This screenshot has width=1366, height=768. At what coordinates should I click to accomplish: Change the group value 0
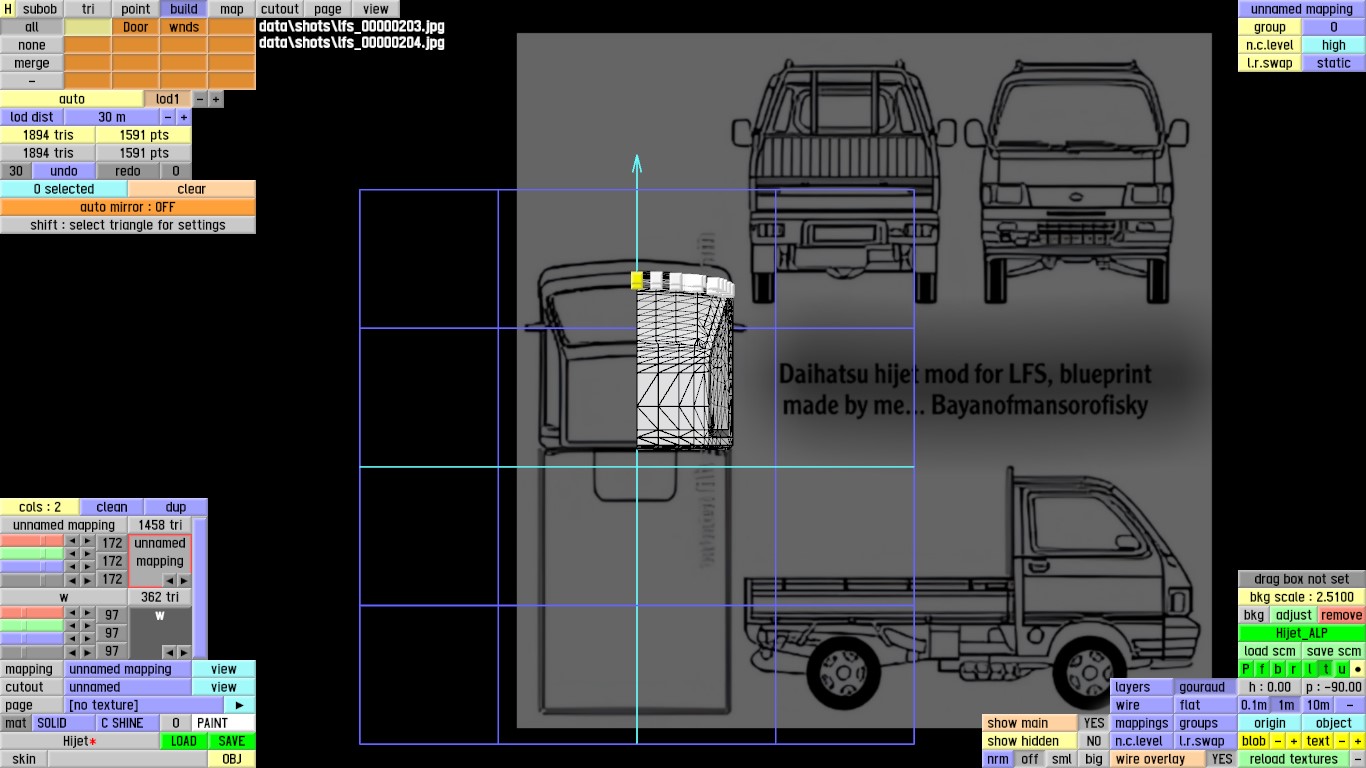tap(1334, 27)
